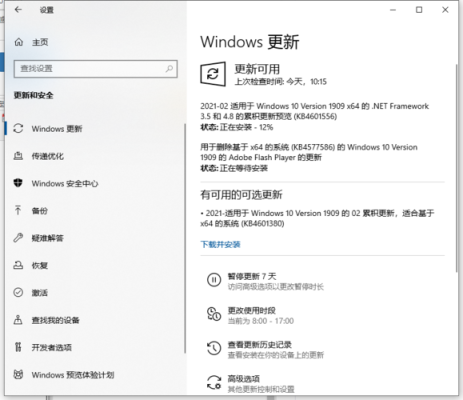Click 状态: 正在安装 - 12% text

pyautogui.click(x=237, y=127)
